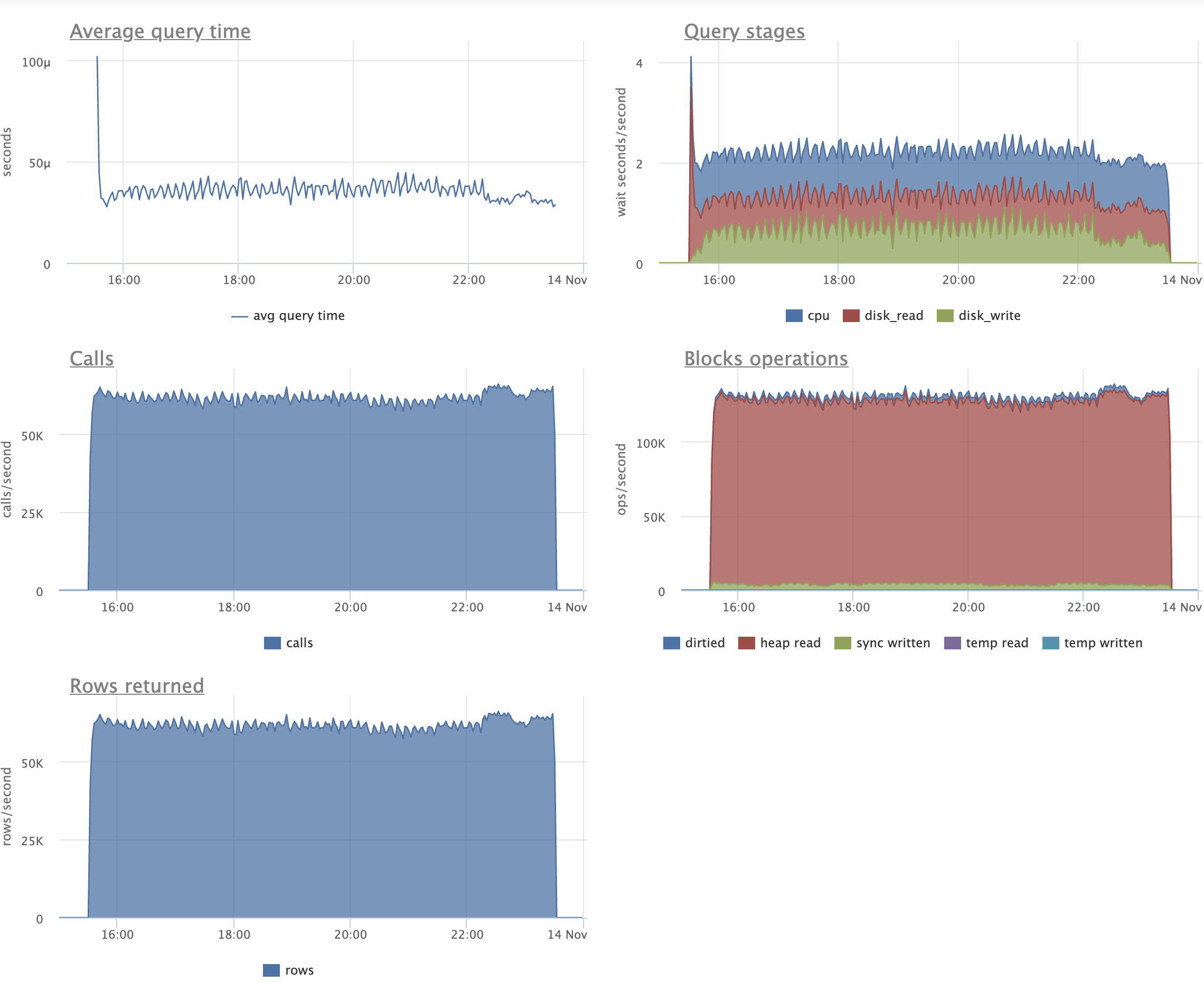Toggle the cpu series legend swatch
Screen dimensions: 1204x982
pos(794,316)
